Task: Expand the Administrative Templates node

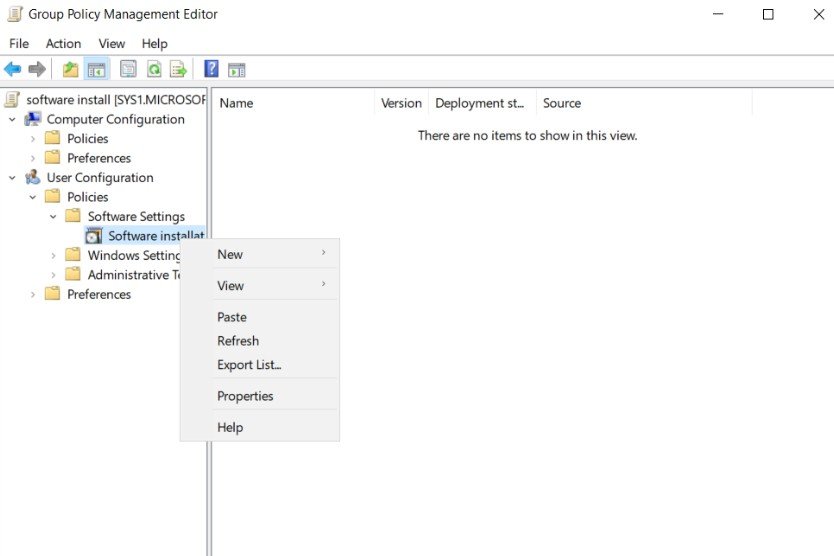Action: click(53, 275)
